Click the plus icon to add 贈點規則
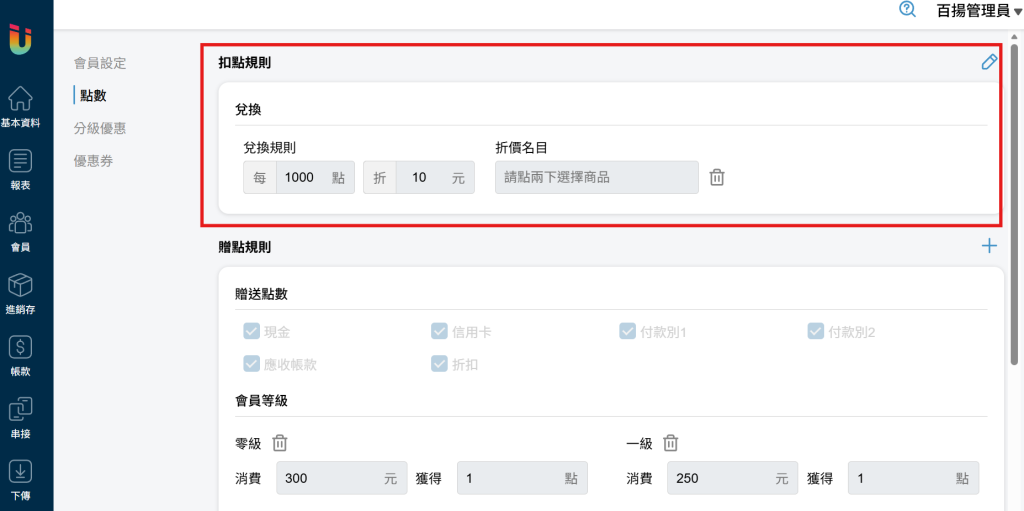This screenshot has height=511, width=1024. click(989, 246)
